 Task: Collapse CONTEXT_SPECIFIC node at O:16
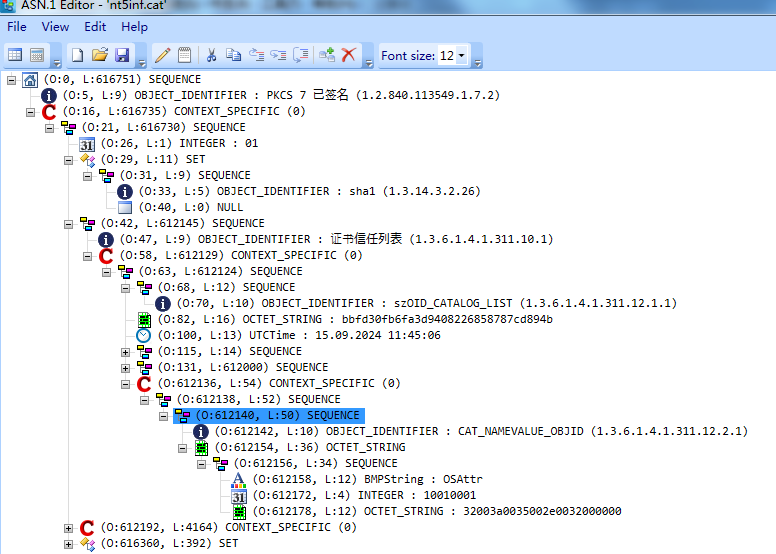pyautogui.click(x=30, y=112)
